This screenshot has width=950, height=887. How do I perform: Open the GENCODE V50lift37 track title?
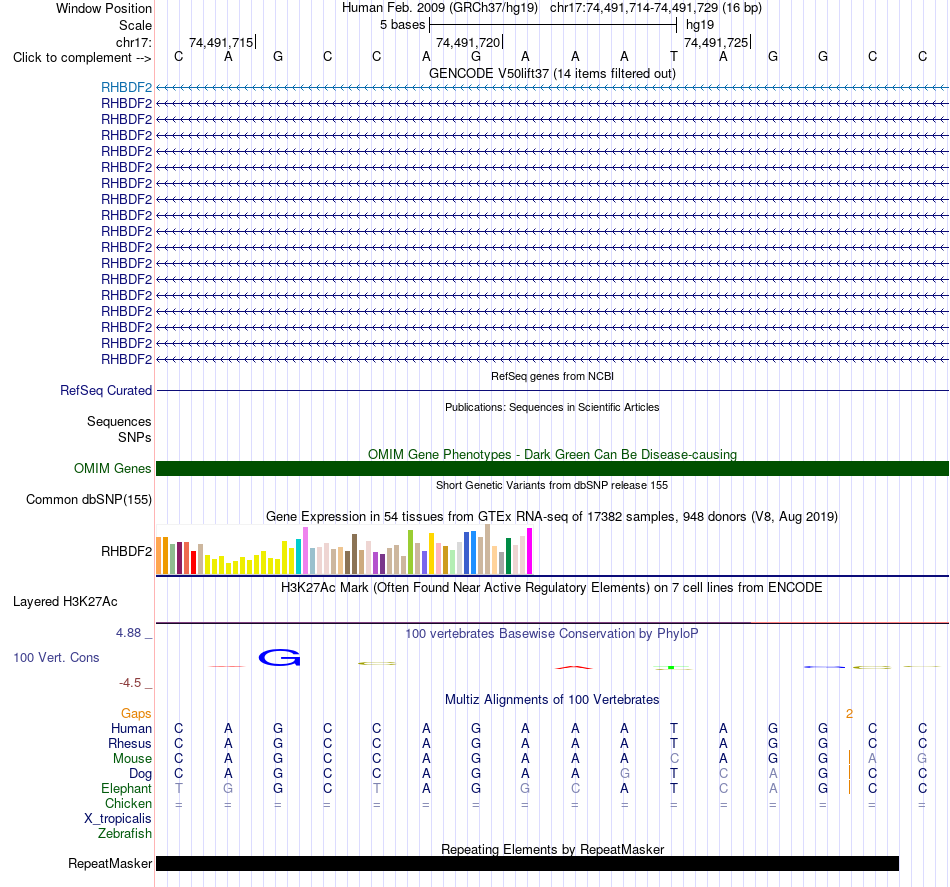pyautogui.click(x=552, y=73)
